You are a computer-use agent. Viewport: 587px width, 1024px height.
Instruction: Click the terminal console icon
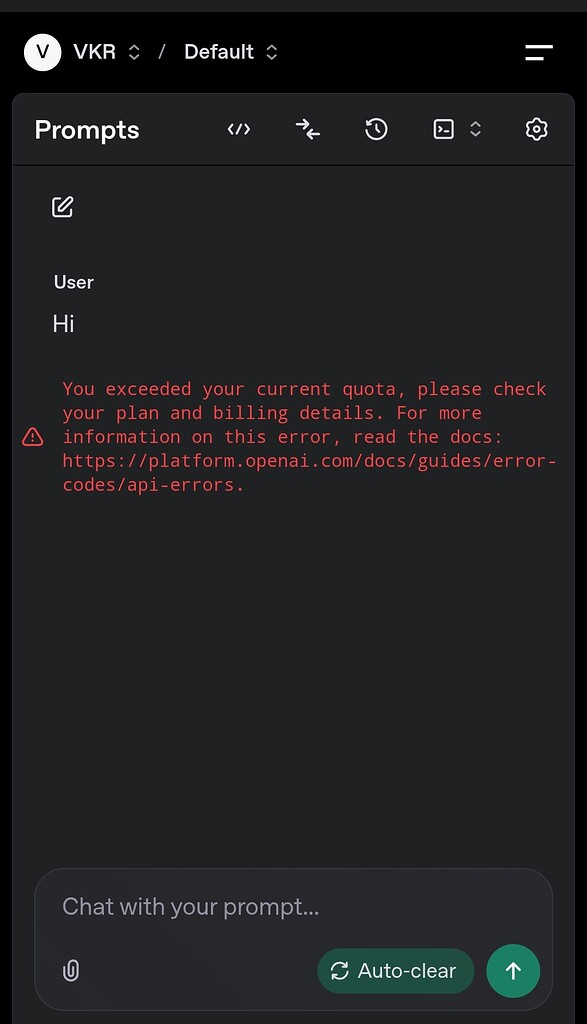(444, 129)
